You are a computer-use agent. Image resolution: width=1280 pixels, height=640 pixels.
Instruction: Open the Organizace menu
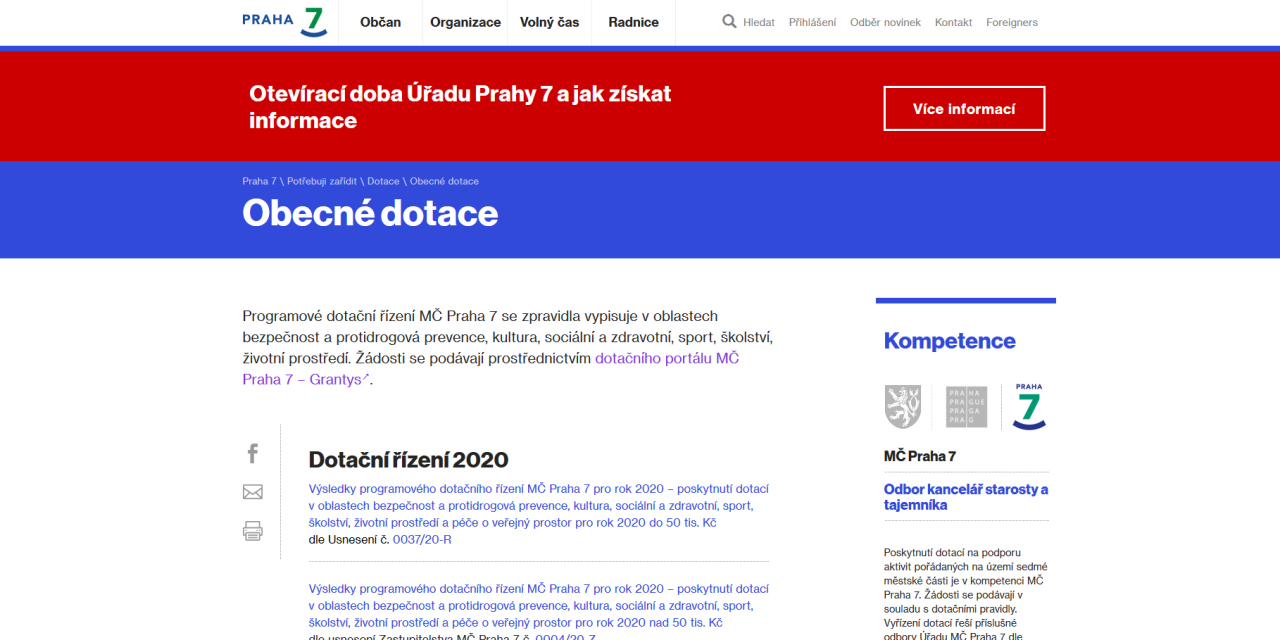coord(465,22)
